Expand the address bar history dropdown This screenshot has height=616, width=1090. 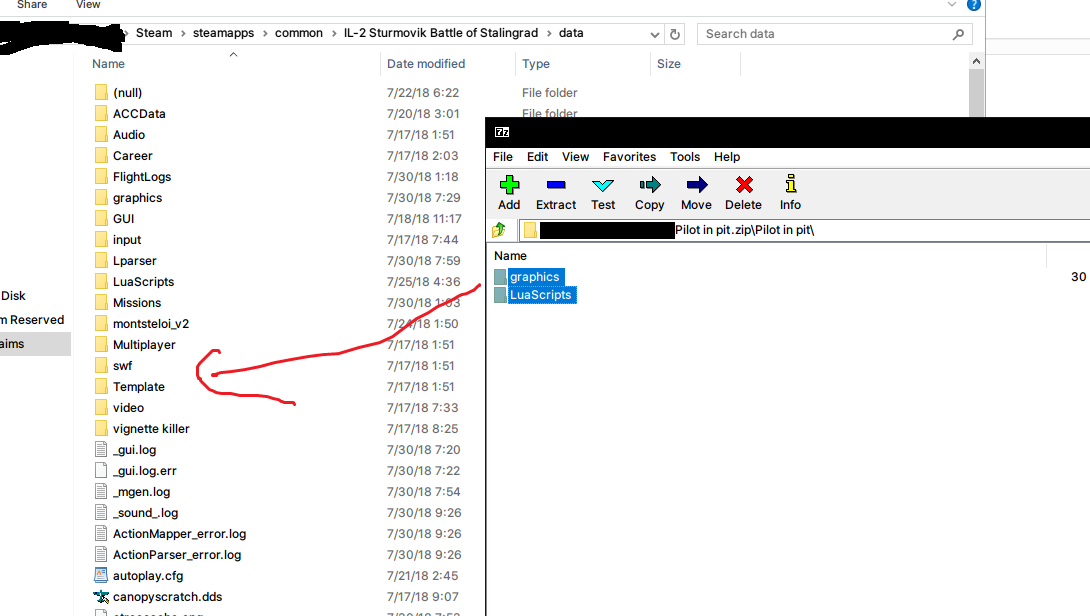(x=654, y=34)
